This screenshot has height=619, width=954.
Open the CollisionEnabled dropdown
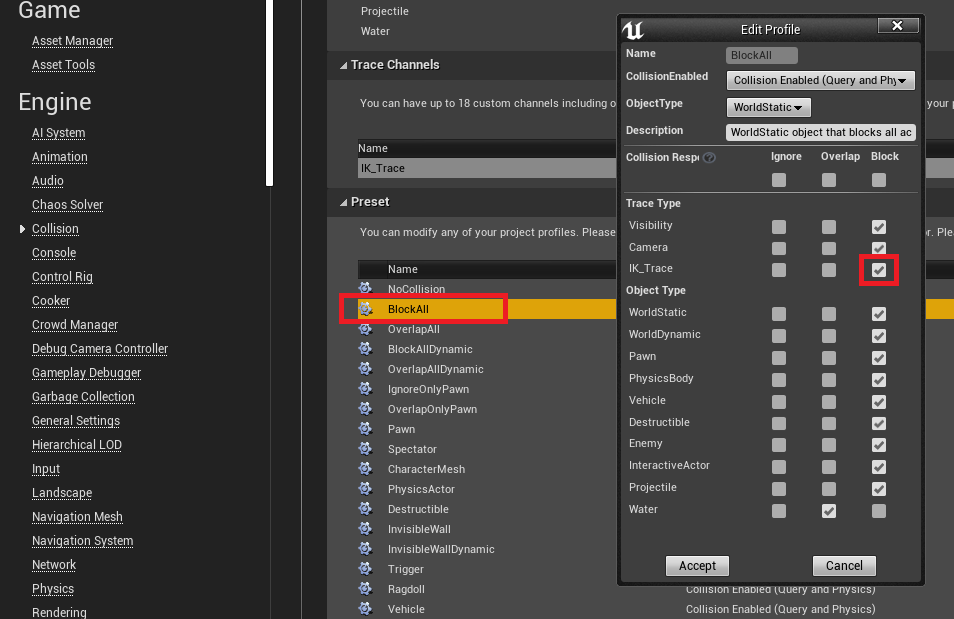820,80
